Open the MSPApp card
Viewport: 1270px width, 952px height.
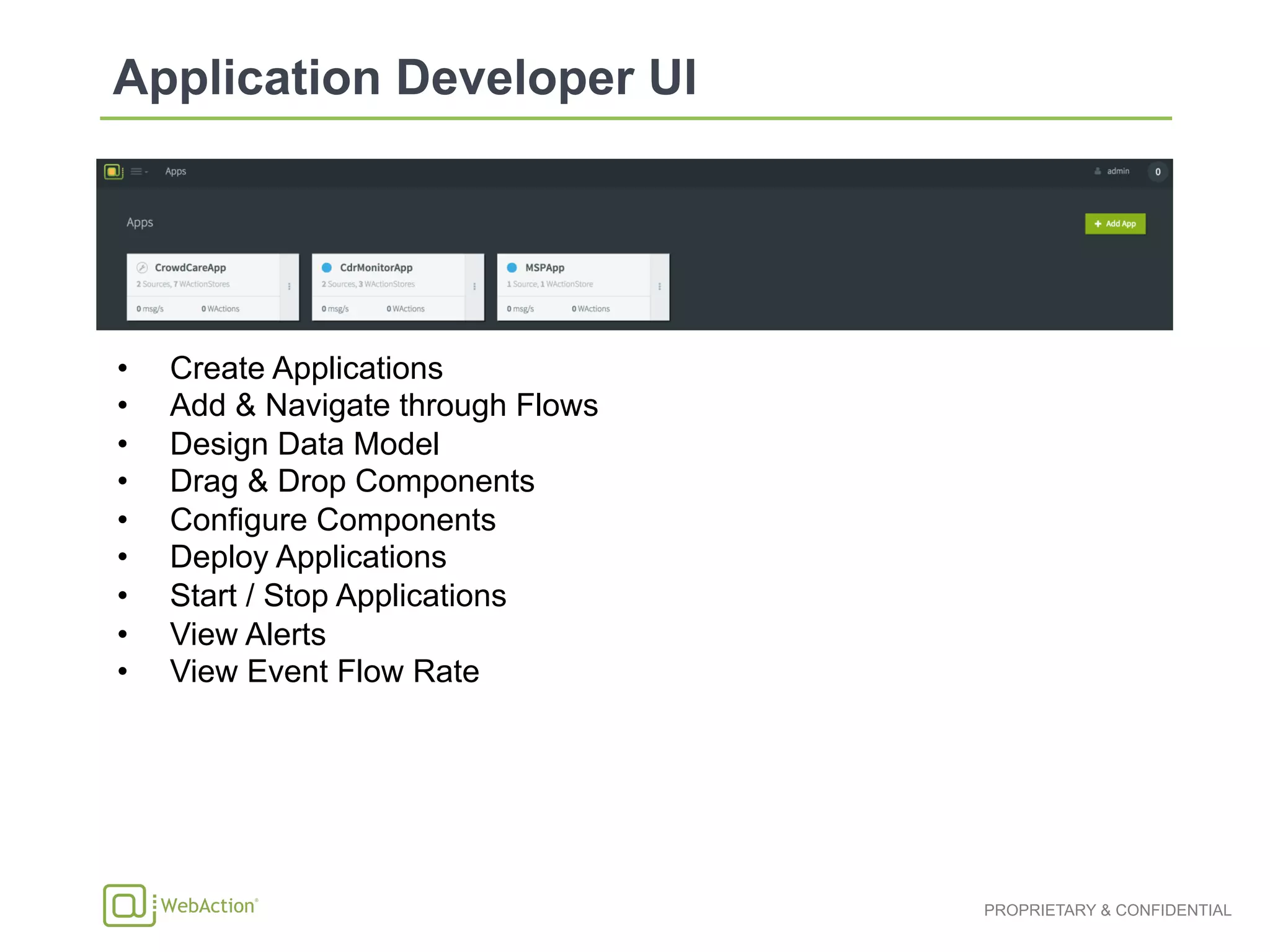583,287
